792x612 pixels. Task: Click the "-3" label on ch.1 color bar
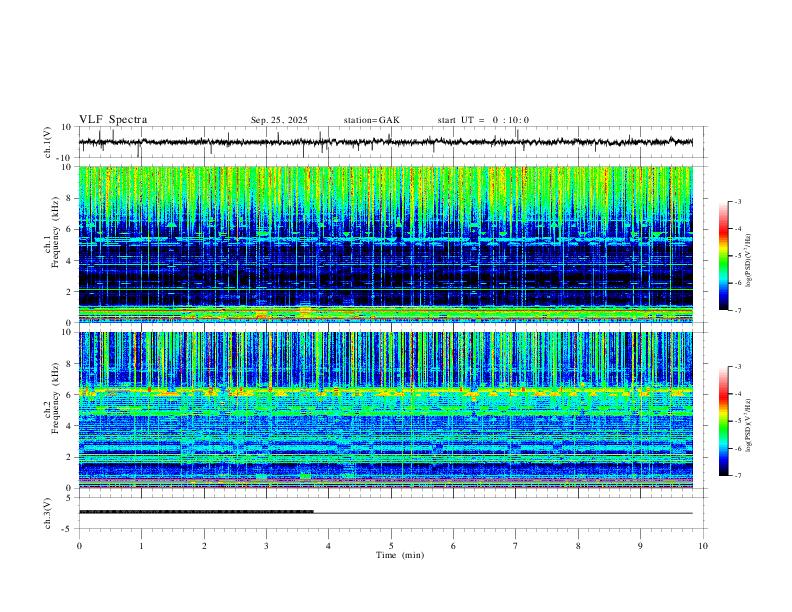[x=737, y=202]
